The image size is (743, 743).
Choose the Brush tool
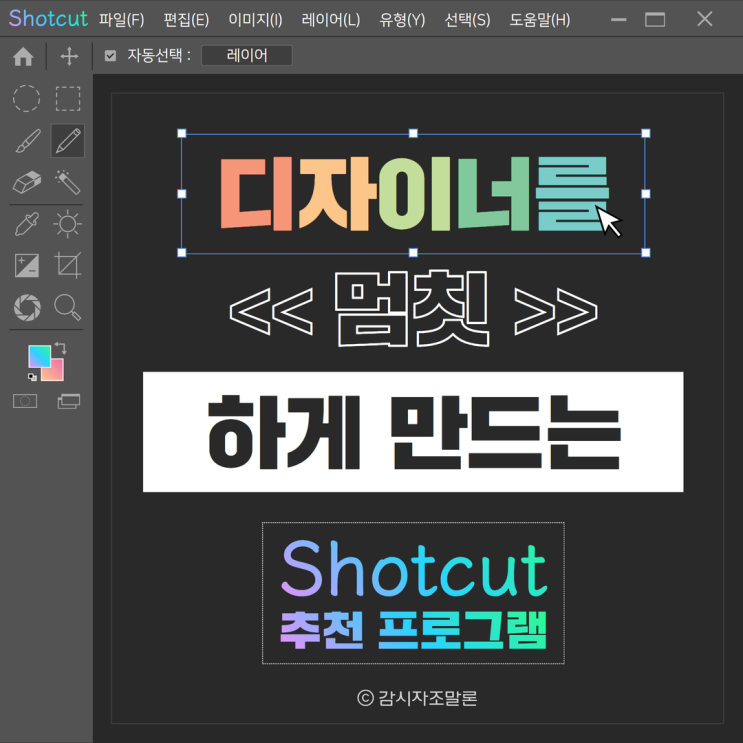pyautogui.click(x=26, y=141)
